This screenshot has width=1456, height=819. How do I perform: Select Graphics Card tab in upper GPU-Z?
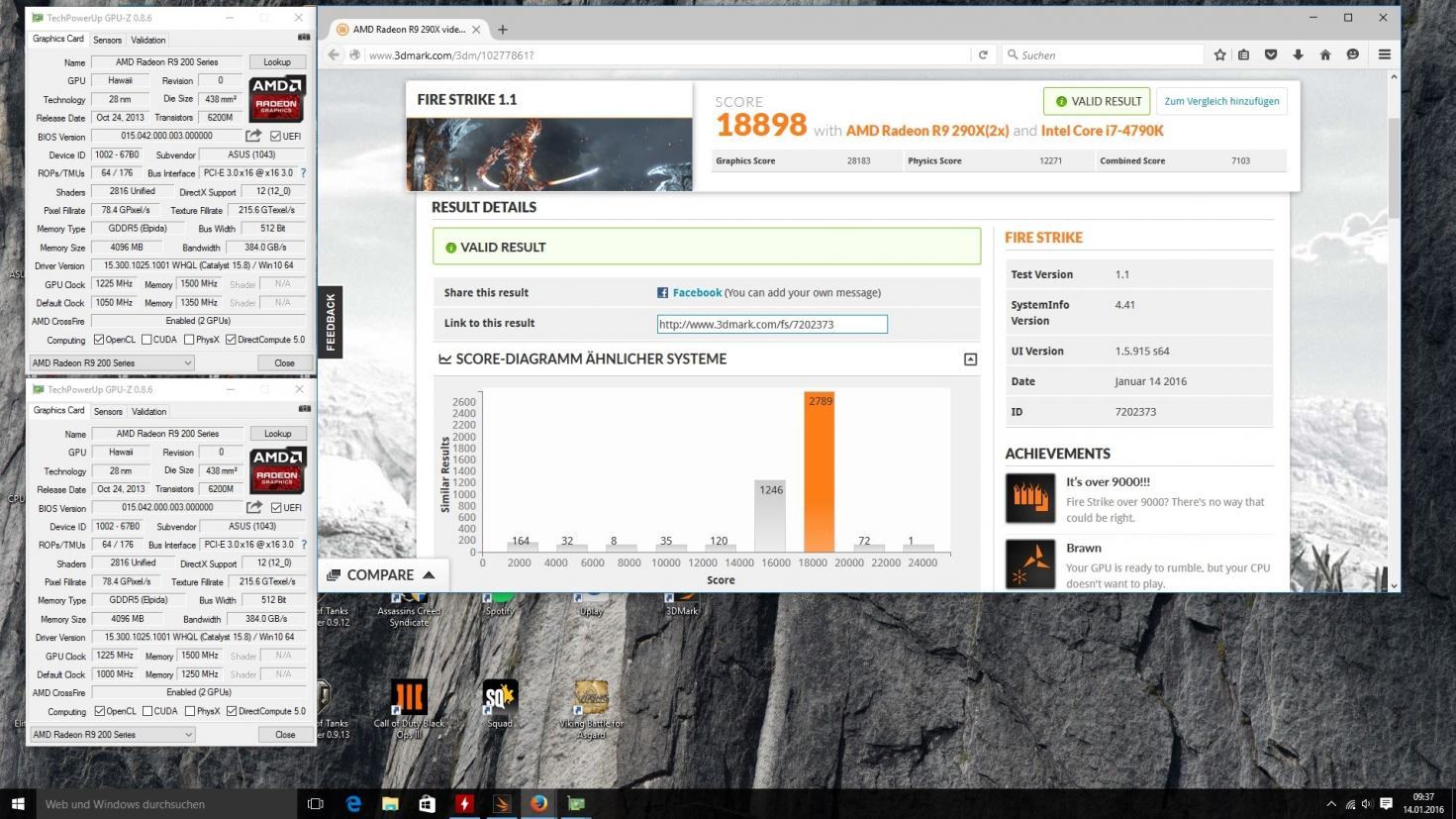(x=58, y=40)
